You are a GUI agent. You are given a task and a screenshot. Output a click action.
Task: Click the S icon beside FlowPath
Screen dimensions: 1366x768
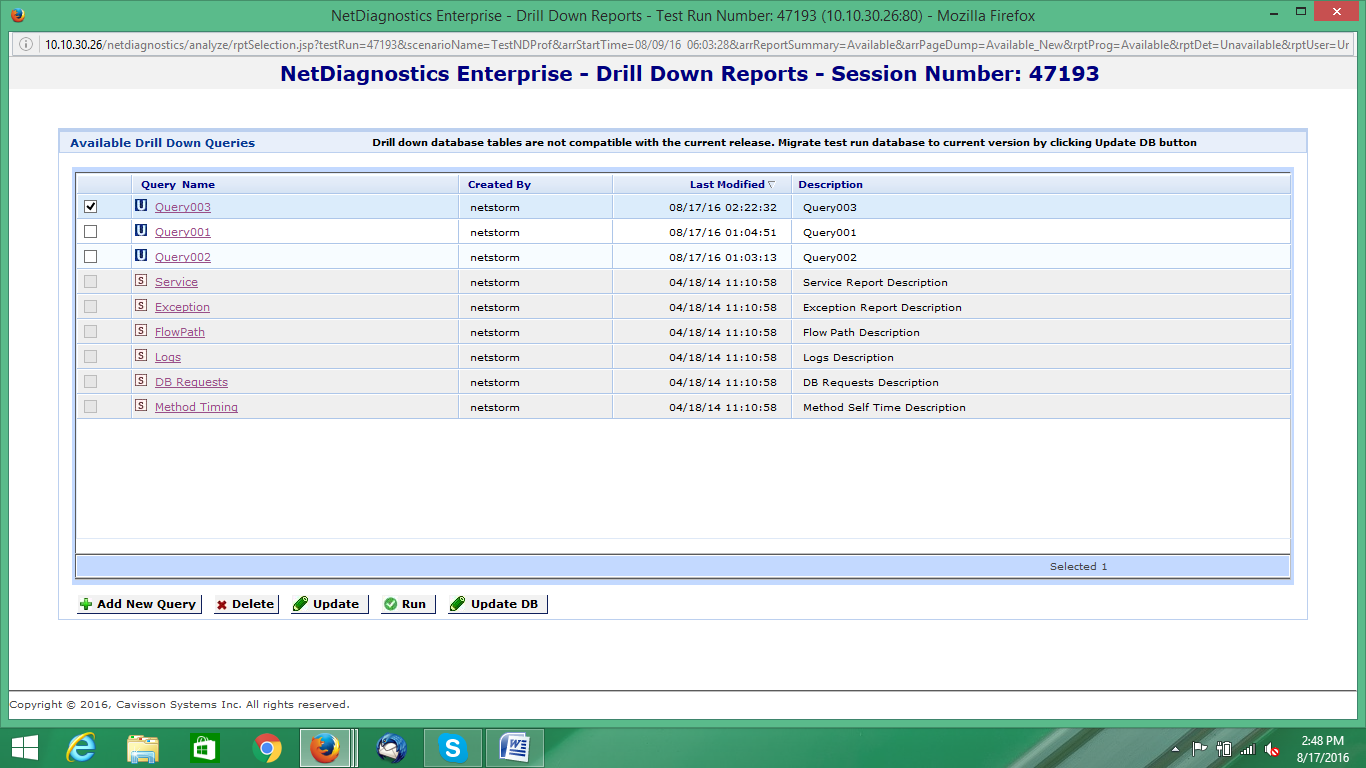(x=141, y=331)
